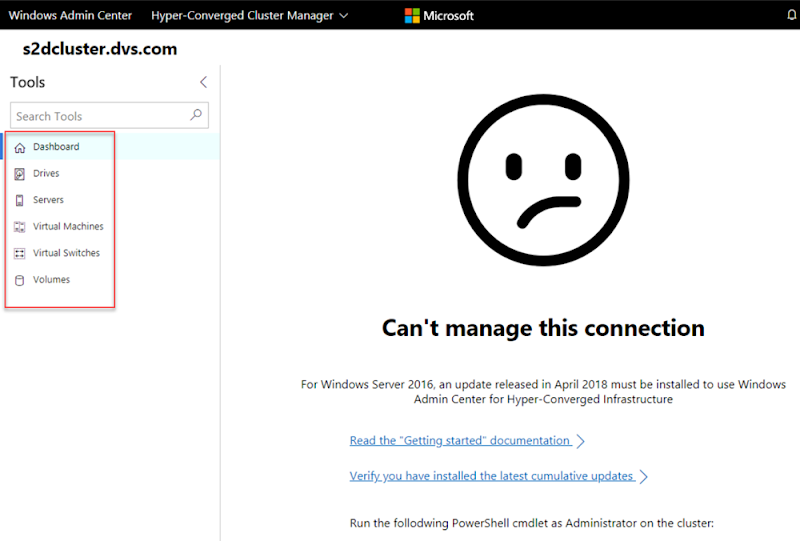Open the Virtual Switches tool
This screenshot has width=800, height=541.
(111, 253)
